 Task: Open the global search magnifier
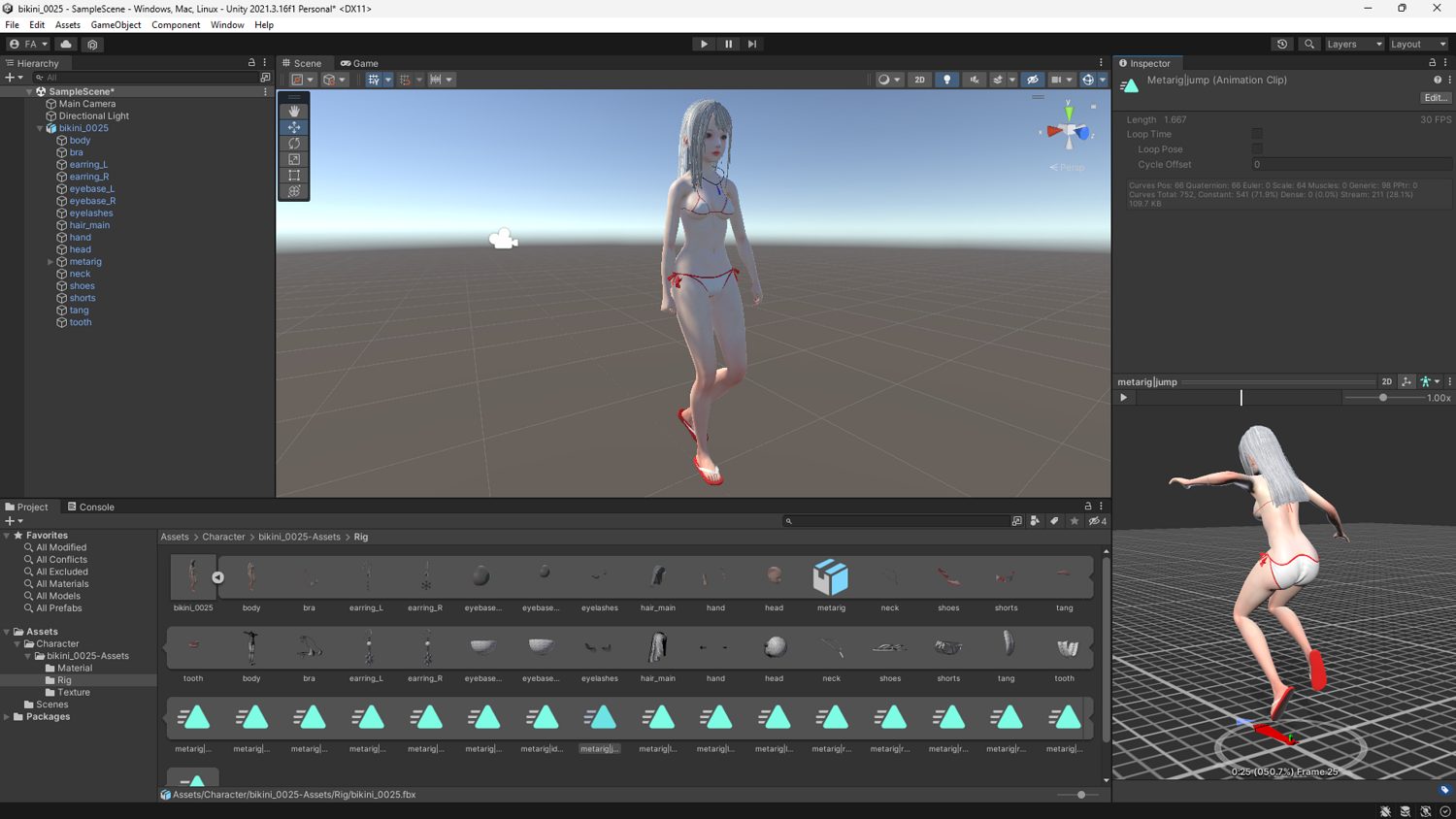[x=1309, y=44]
